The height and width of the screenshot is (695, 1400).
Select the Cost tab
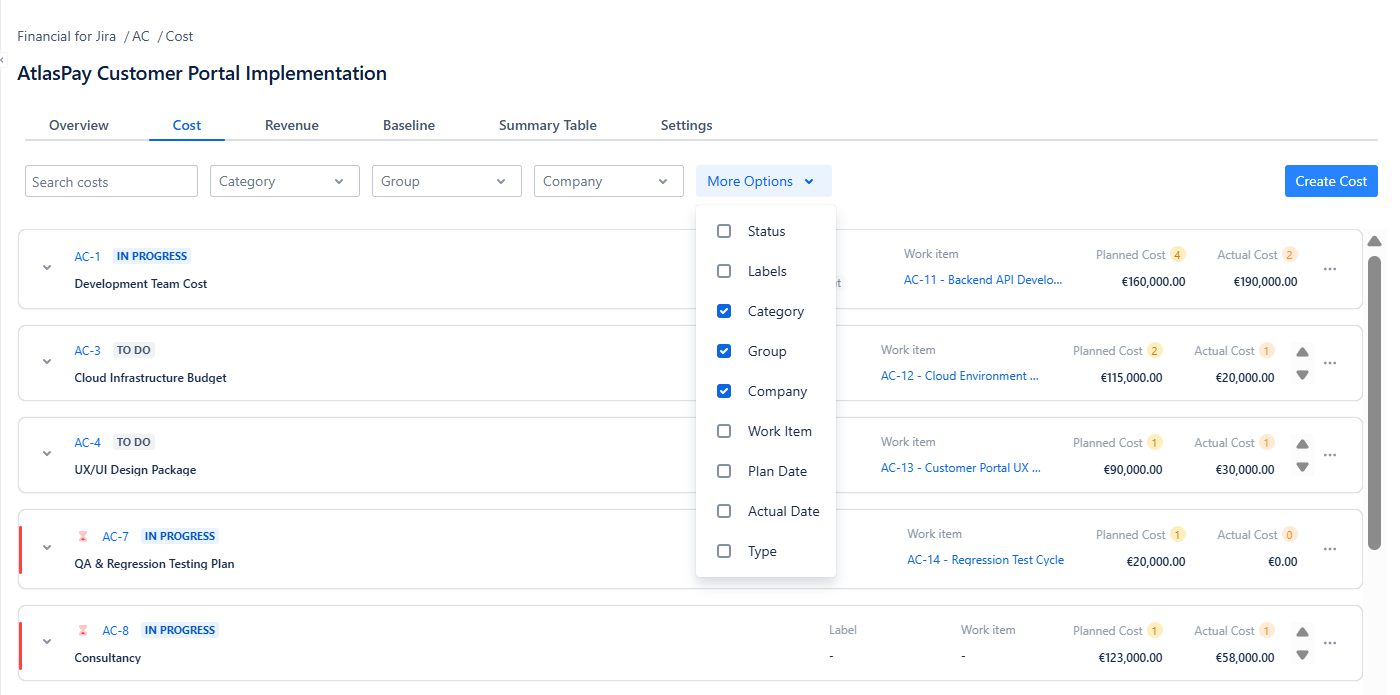(x=187, y=125)
